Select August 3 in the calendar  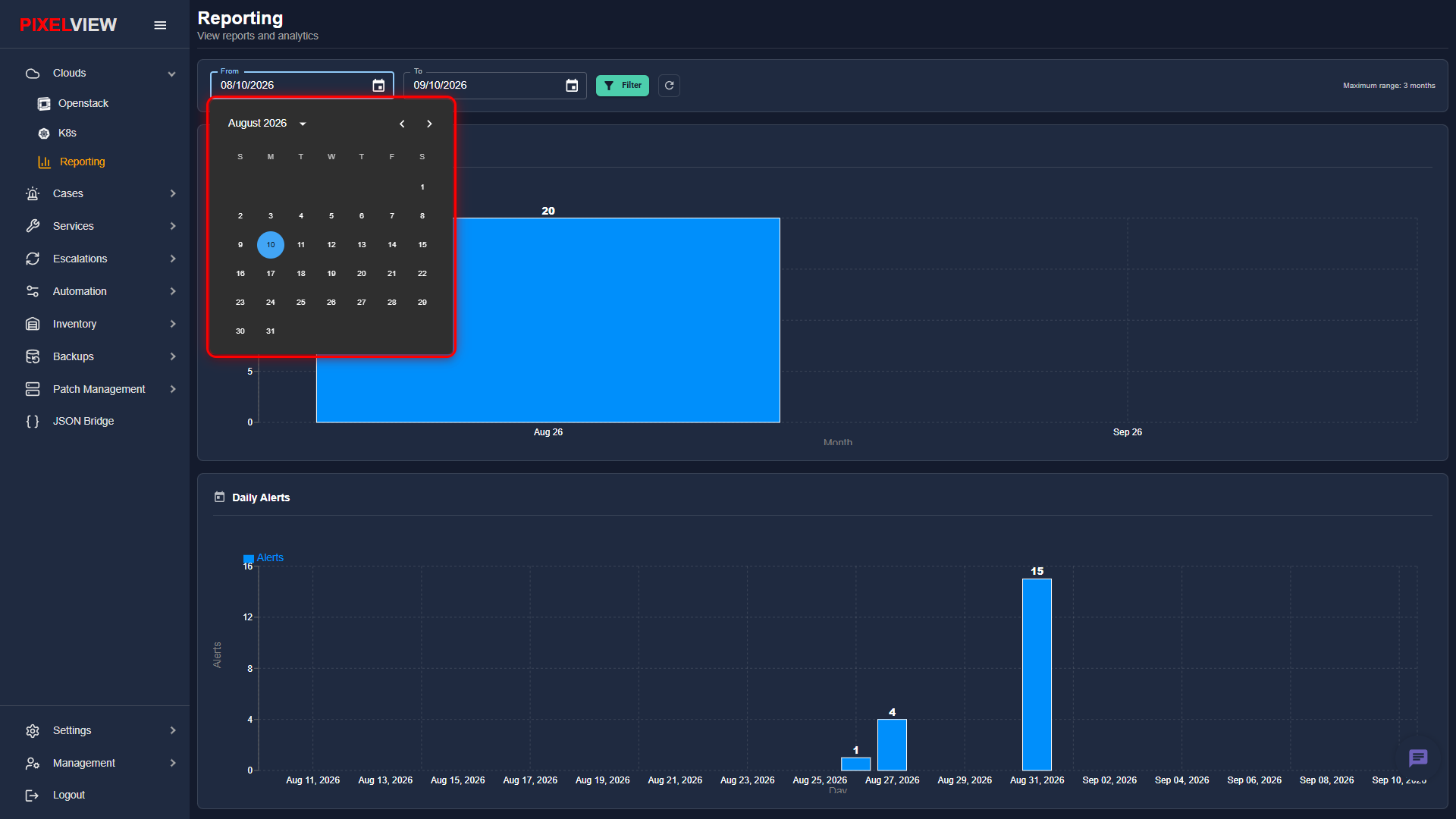pos(271,216)
